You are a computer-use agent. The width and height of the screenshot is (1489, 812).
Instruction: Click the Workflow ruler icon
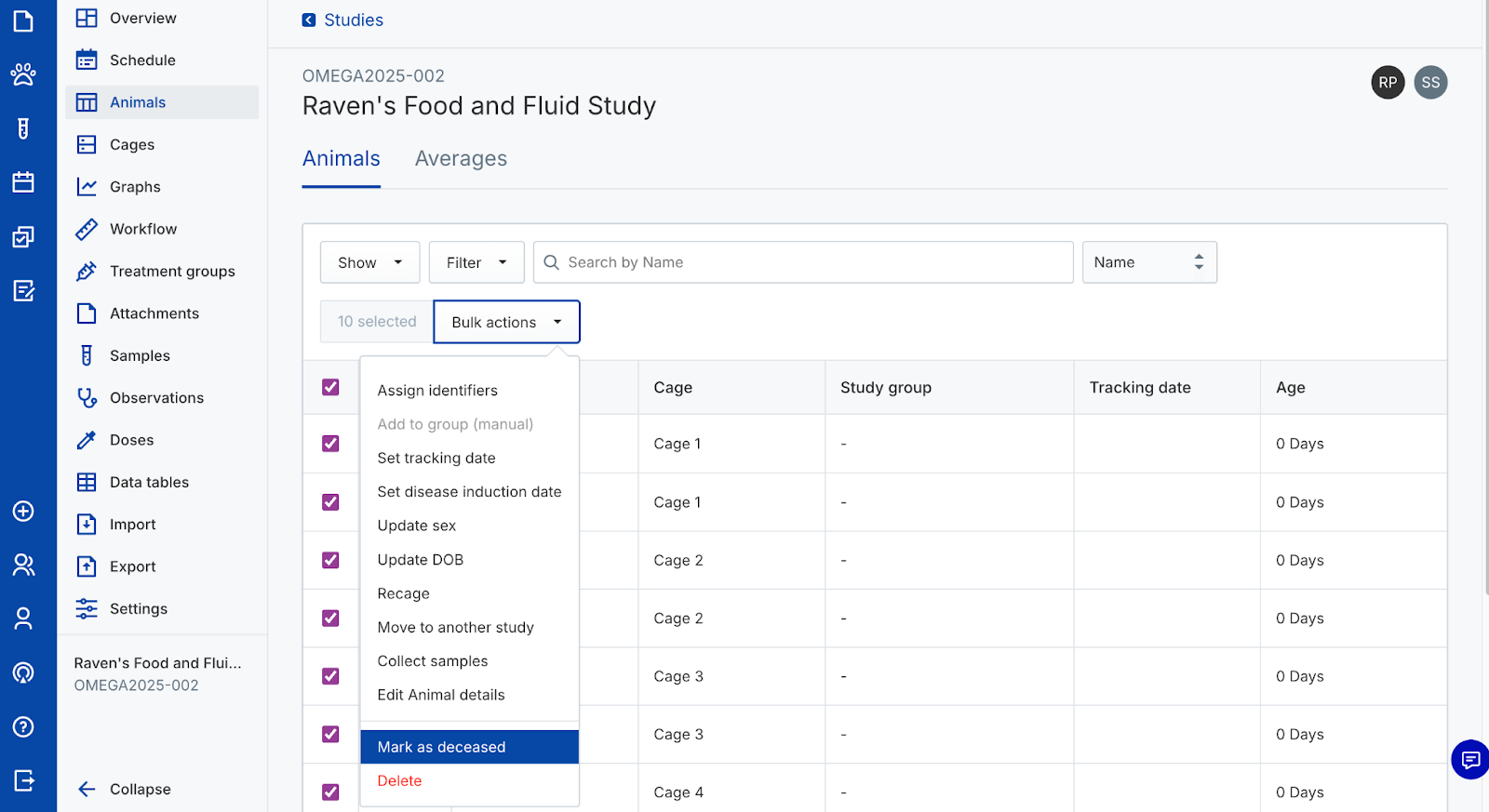coord(87,229)
